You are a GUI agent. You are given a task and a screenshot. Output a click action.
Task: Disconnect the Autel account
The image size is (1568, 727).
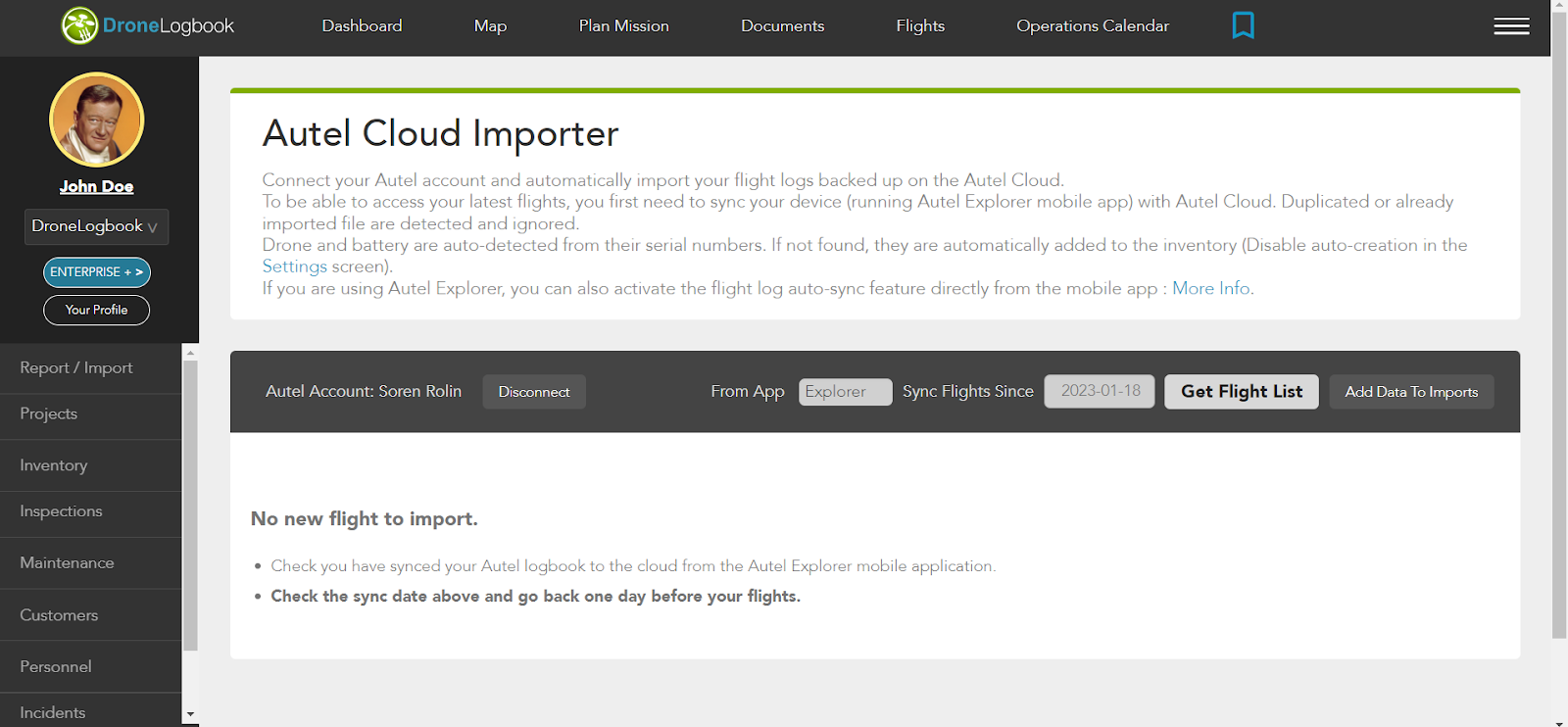pyautogui.click(x=534, y=392)
